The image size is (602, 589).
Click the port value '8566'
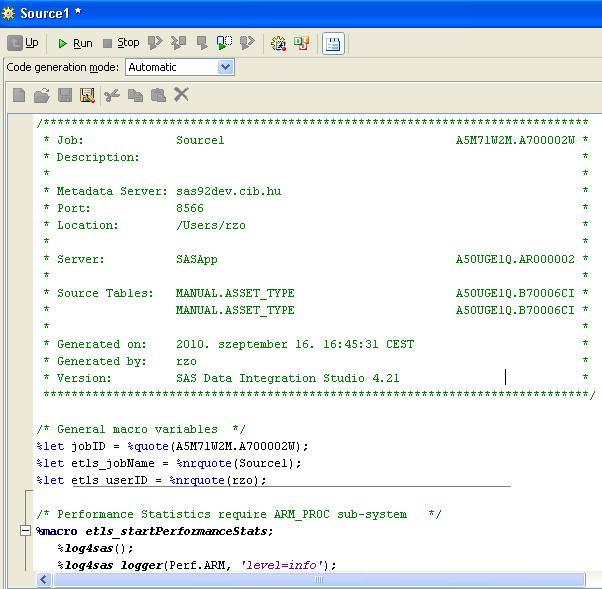pyautogui.click(x=190, y=208)
